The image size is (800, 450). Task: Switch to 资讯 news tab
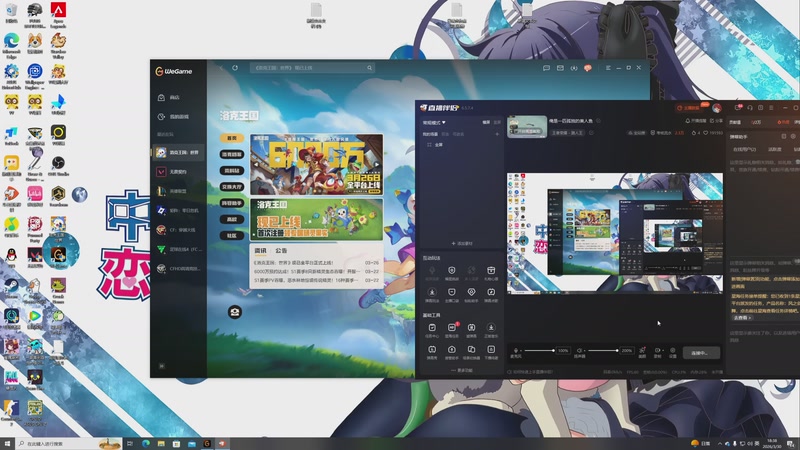point(260,251)
